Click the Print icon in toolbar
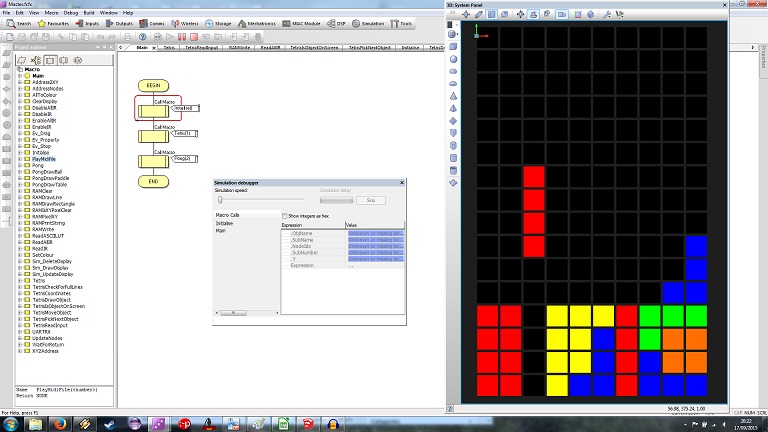Viewport: 768px width, 432px height. click(x=127, y=37)
